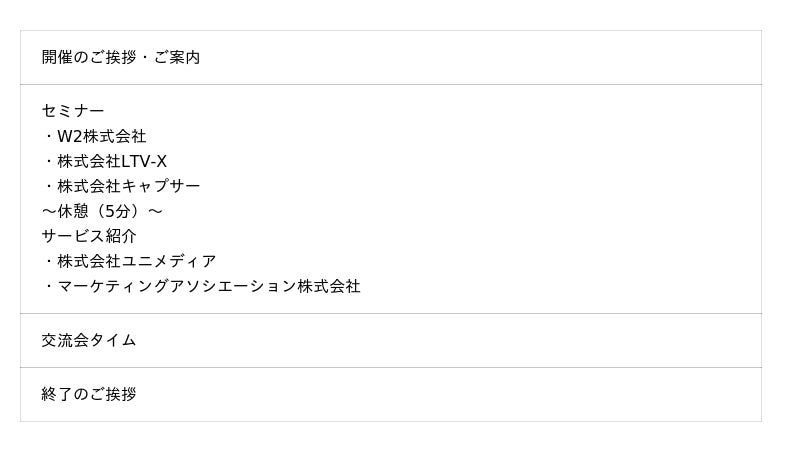Click 株式会社 ending the マーケティングアソシエーション line

coord(328,286)
